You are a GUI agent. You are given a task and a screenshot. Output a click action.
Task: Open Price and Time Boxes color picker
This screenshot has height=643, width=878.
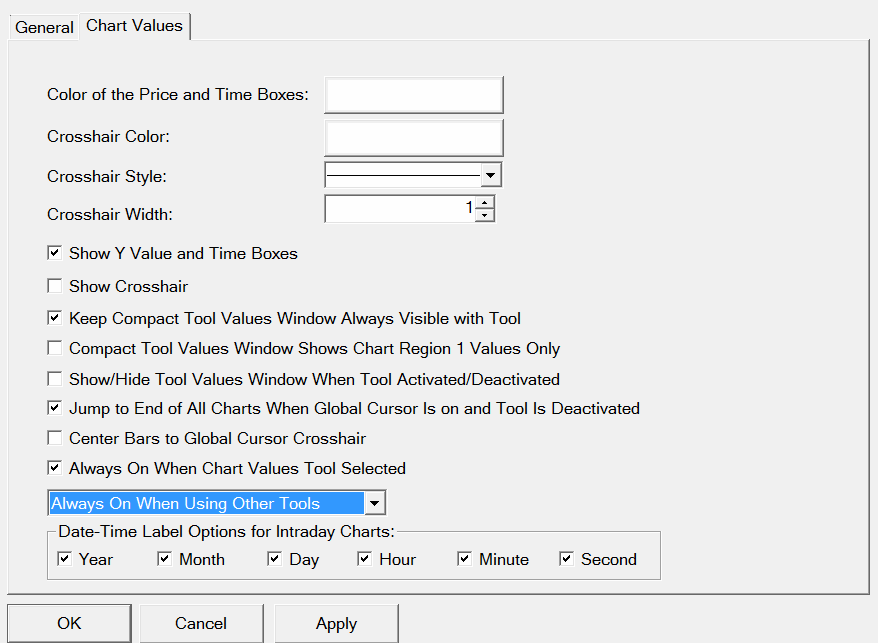coord(413,95)
